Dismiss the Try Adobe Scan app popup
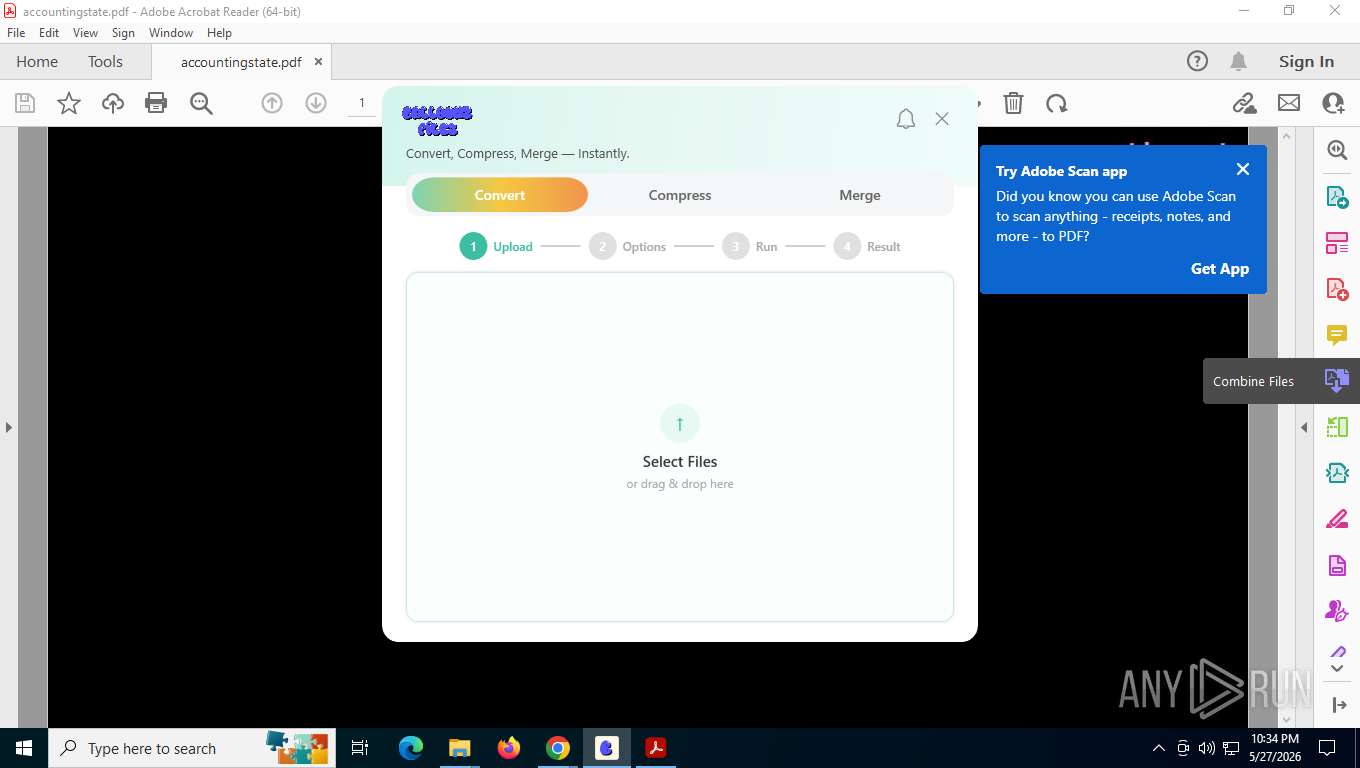Screen dimensions: 1360x768 tap(1243, 169)
